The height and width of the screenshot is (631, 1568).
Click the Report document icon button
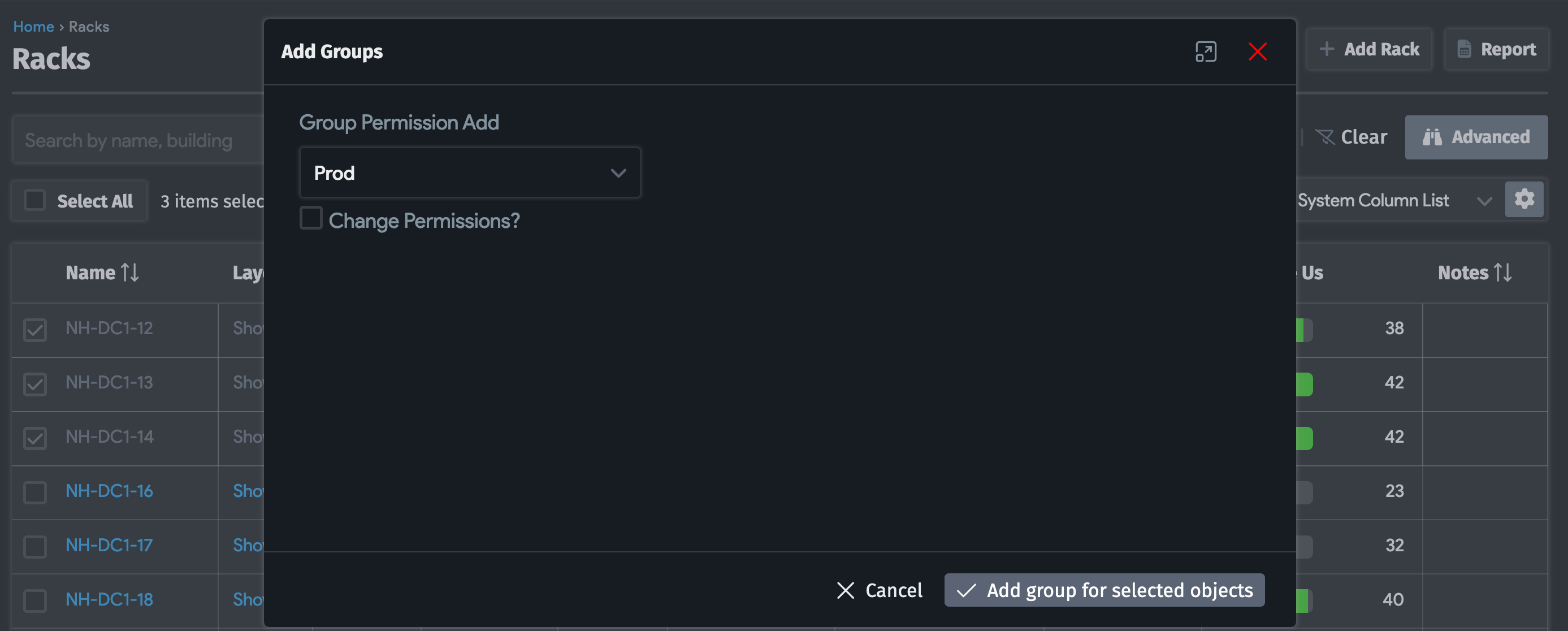tap(1496, 49)
